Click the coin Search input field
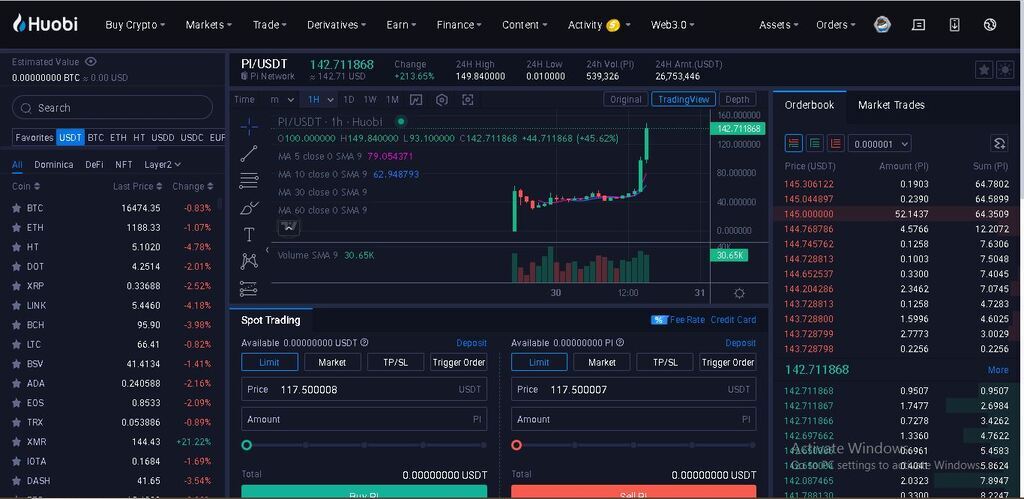 point(112,108)
